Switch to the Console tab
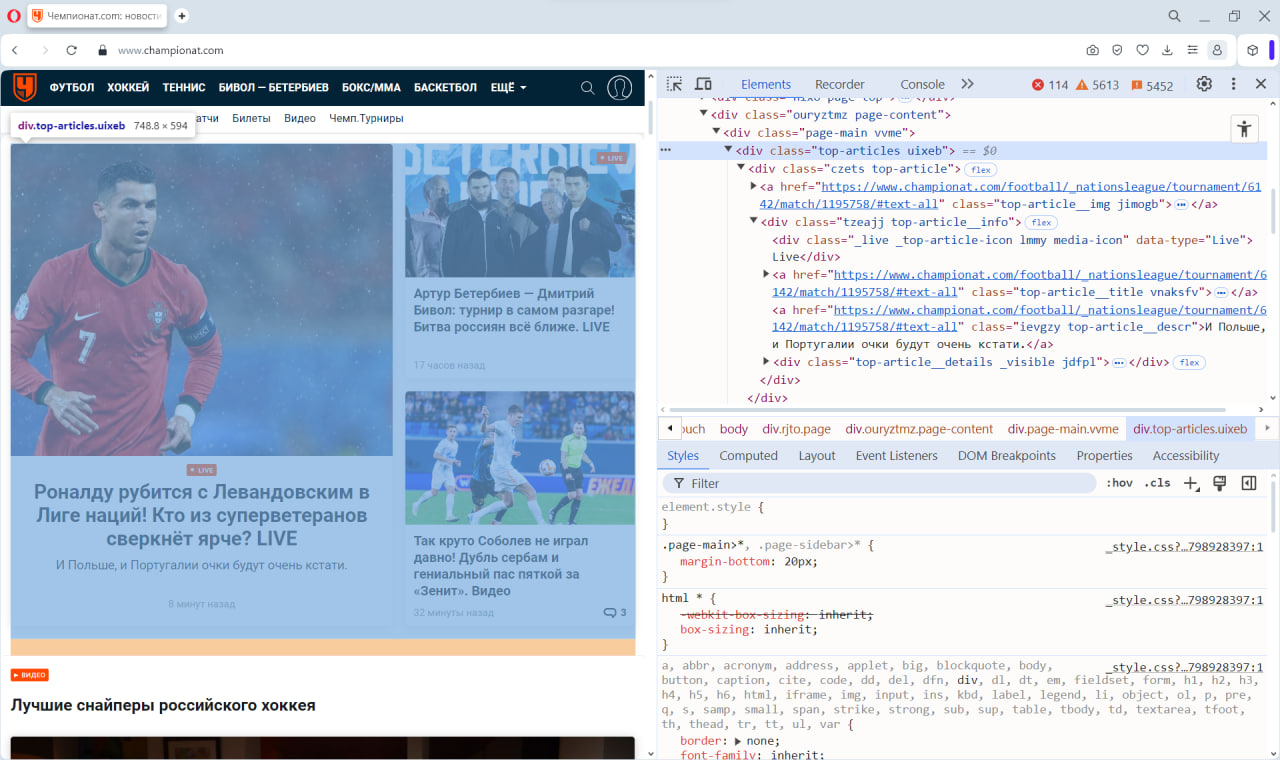Viewport: 1280px width, 760px height. tap(922, 84)
